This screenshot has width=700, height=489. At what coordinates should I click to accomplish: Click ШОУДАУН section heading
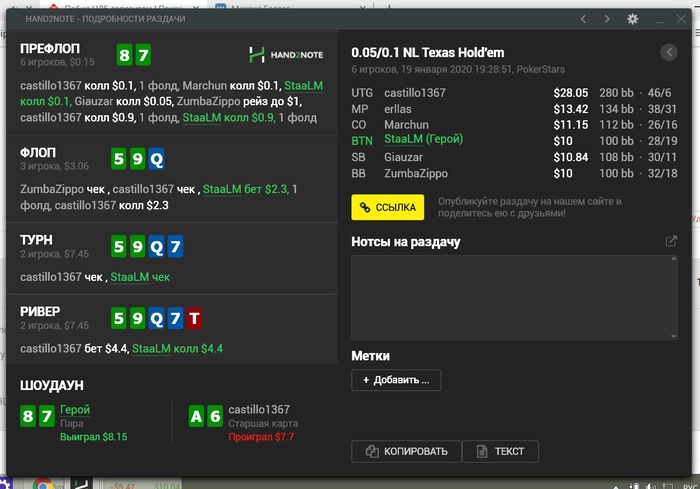point(52,385)
